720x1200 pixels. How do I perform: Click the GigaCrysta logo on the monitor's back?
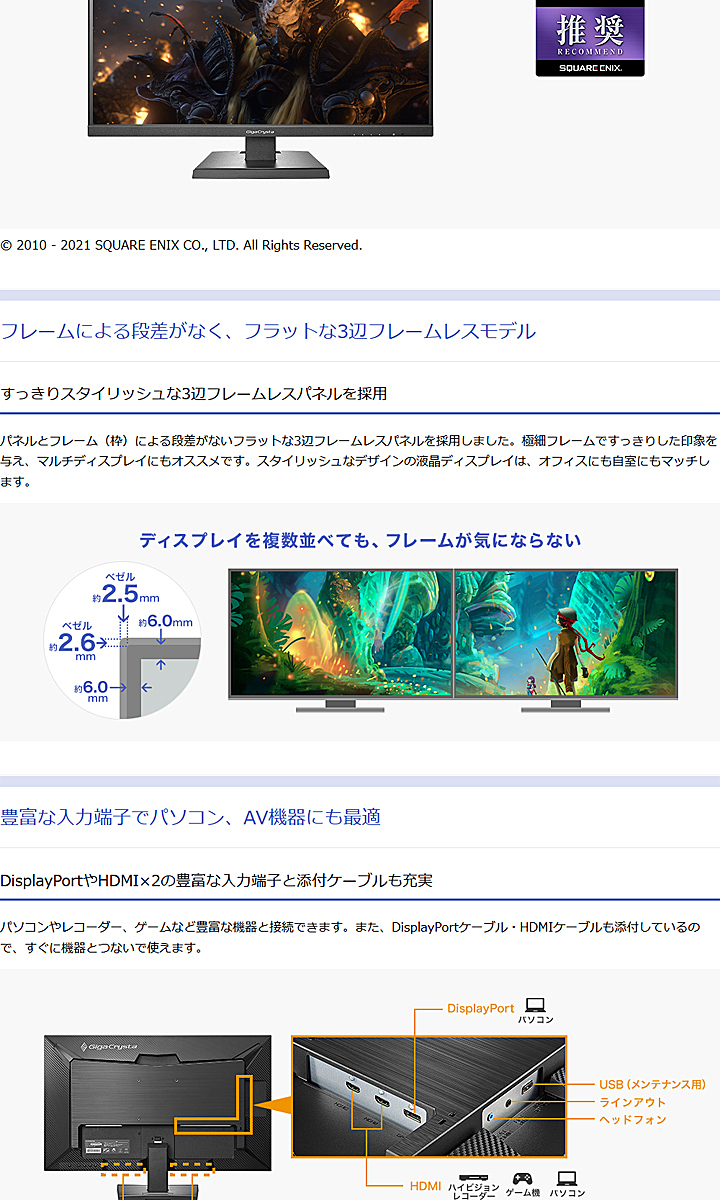pos(108,1046)
